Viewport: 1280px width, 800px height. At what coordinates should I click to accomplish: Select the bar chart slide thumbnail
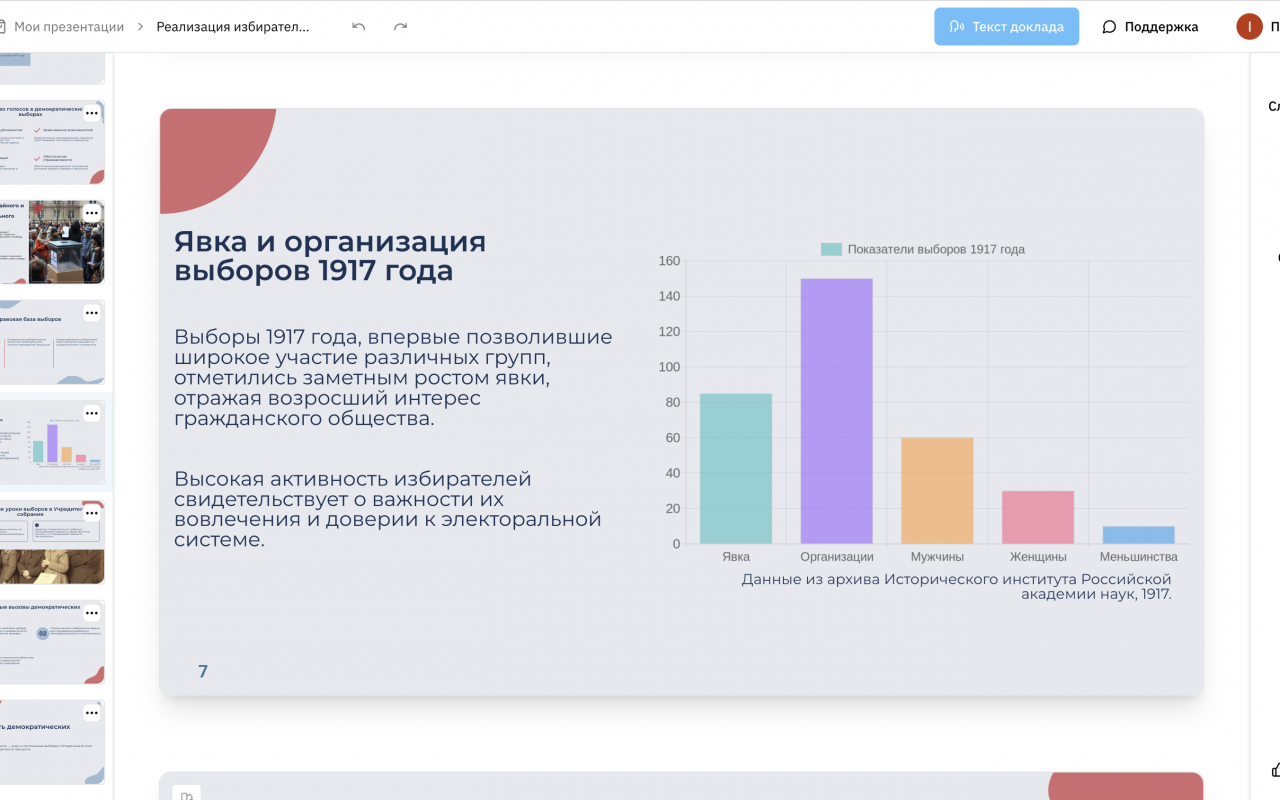point(52,442)
